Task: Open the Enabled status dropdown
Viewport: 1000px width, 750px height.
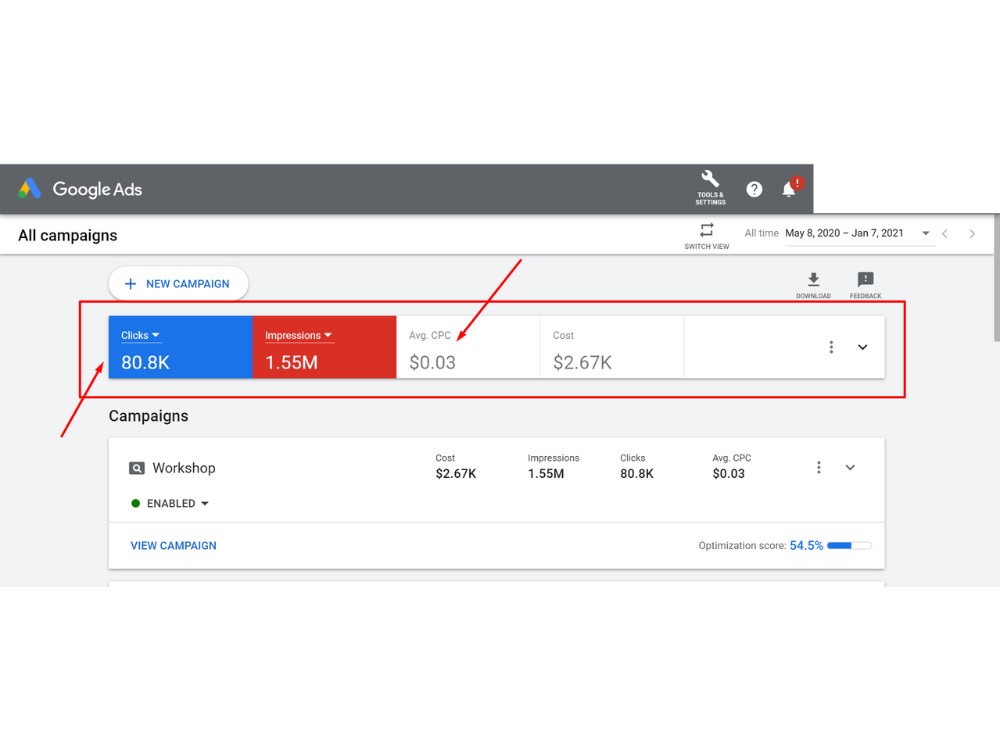Action: click(170, 504)
